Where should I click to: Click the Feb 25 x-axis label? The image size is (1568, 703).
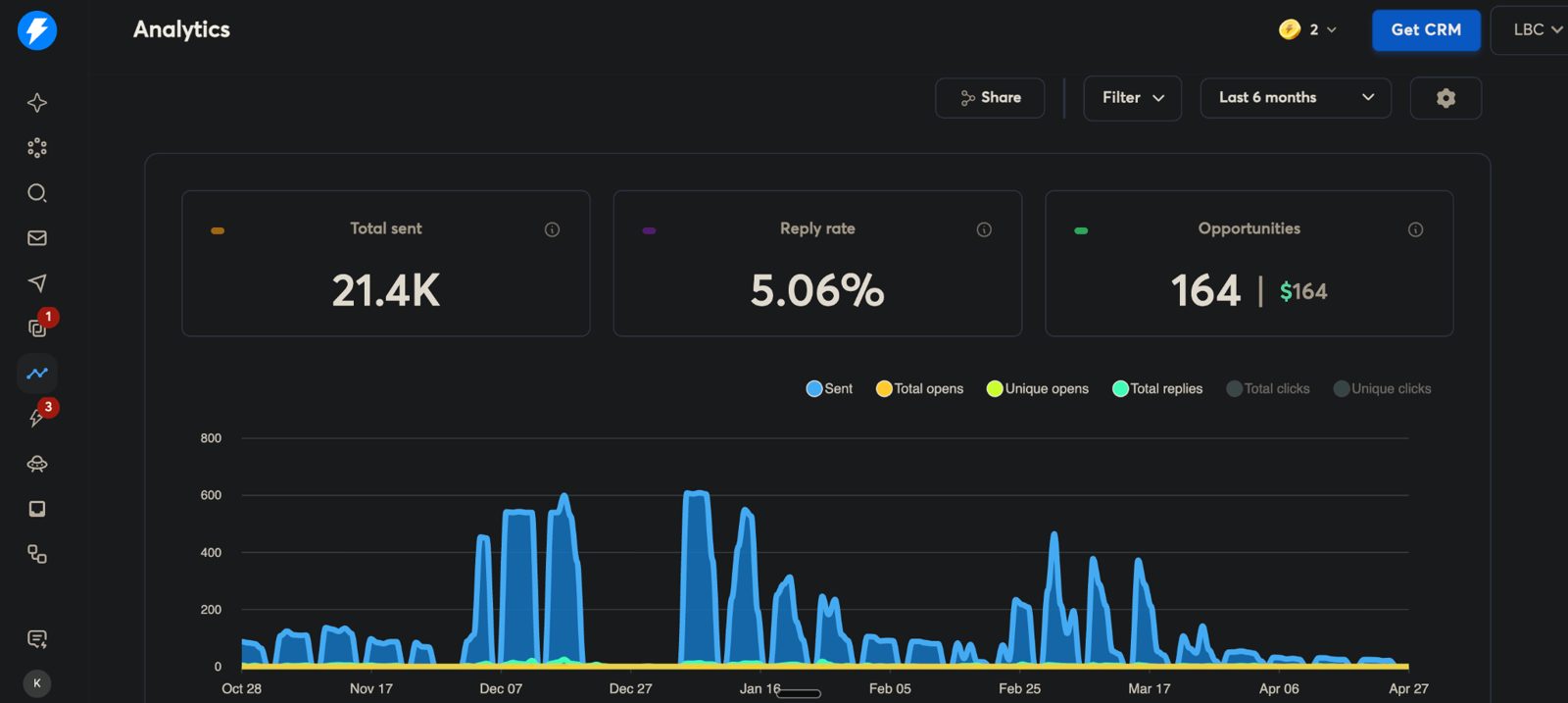[1020, 688]
